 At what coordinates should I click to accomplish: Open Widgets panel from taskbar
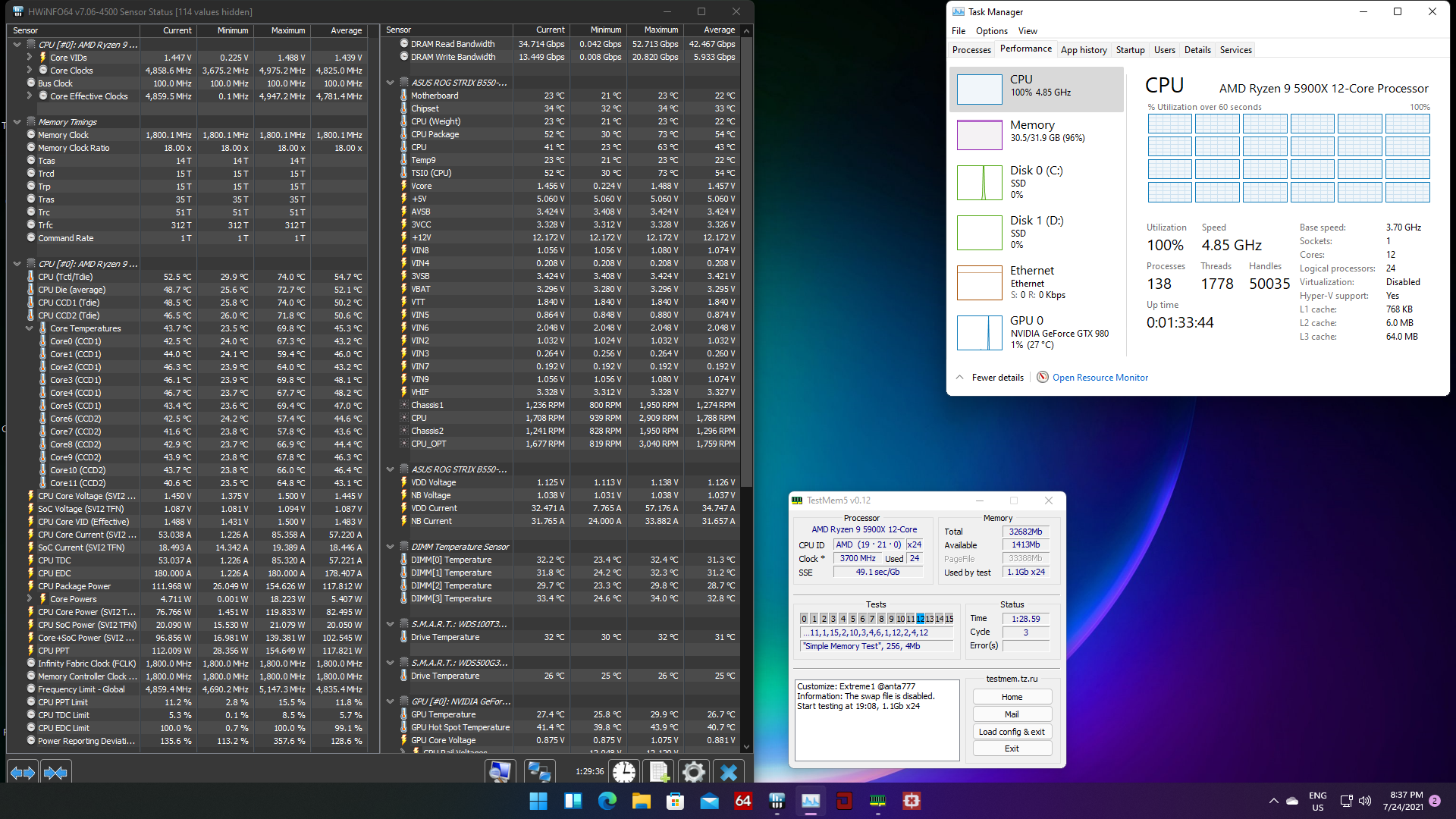point(573,801)
